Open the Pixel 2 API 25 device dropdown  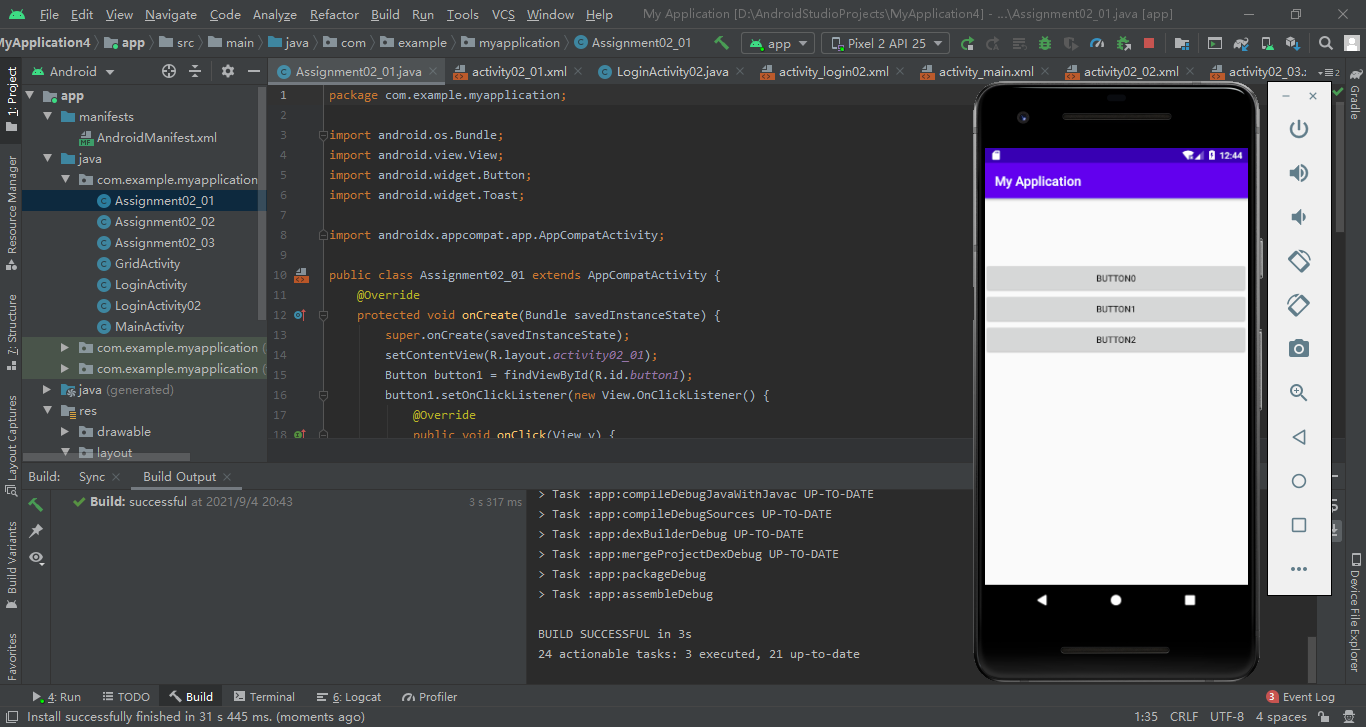coord(886,43)
